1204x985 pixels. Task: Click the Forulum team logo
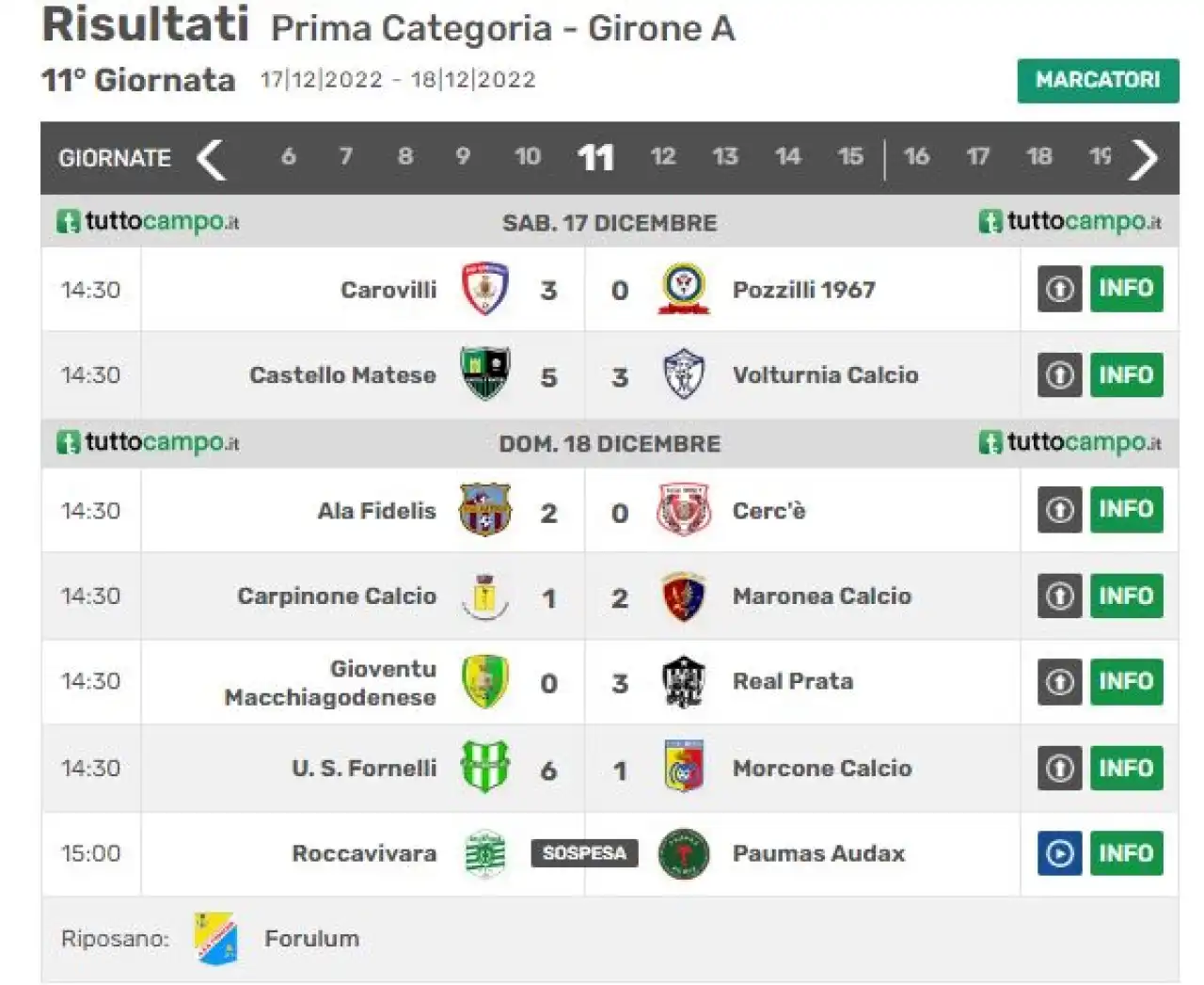coord(216,938)
